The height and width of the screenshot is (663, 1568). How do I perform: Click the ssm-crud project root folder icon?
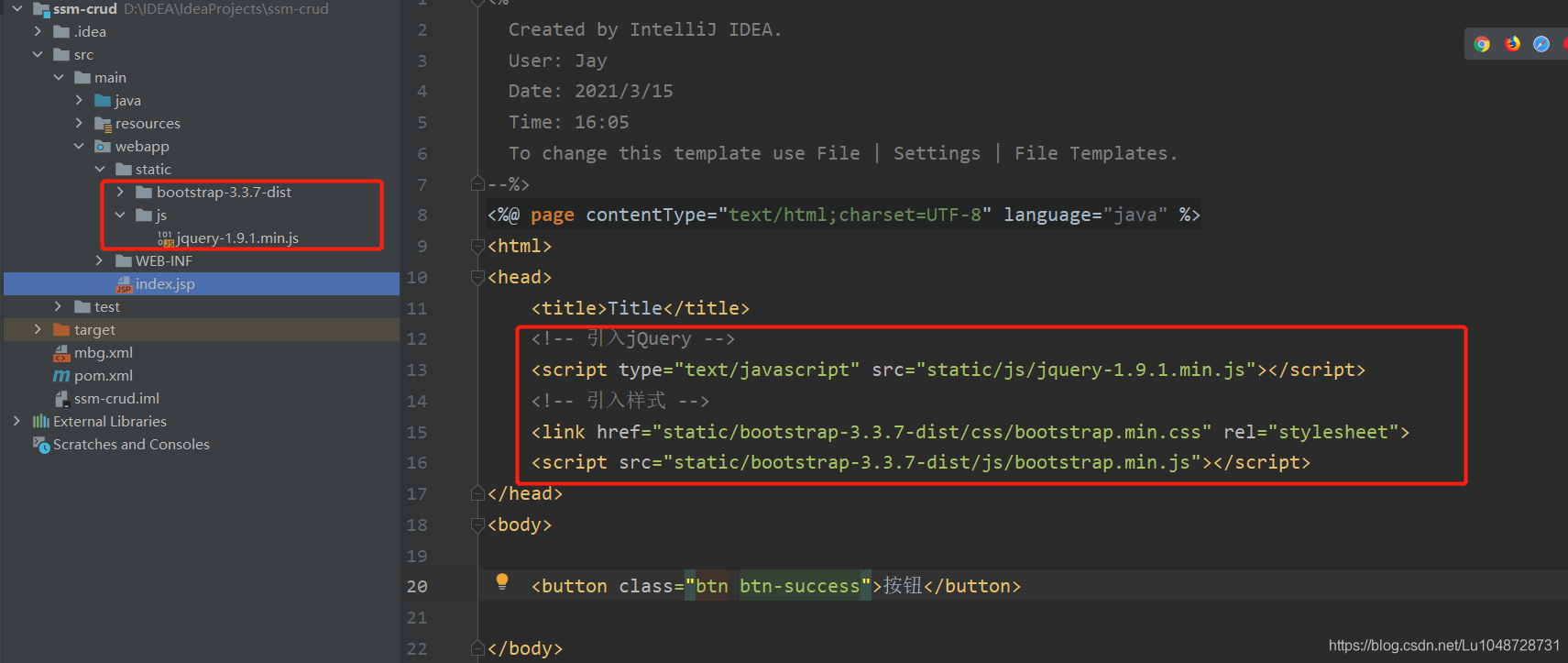[x=41, y=9]
